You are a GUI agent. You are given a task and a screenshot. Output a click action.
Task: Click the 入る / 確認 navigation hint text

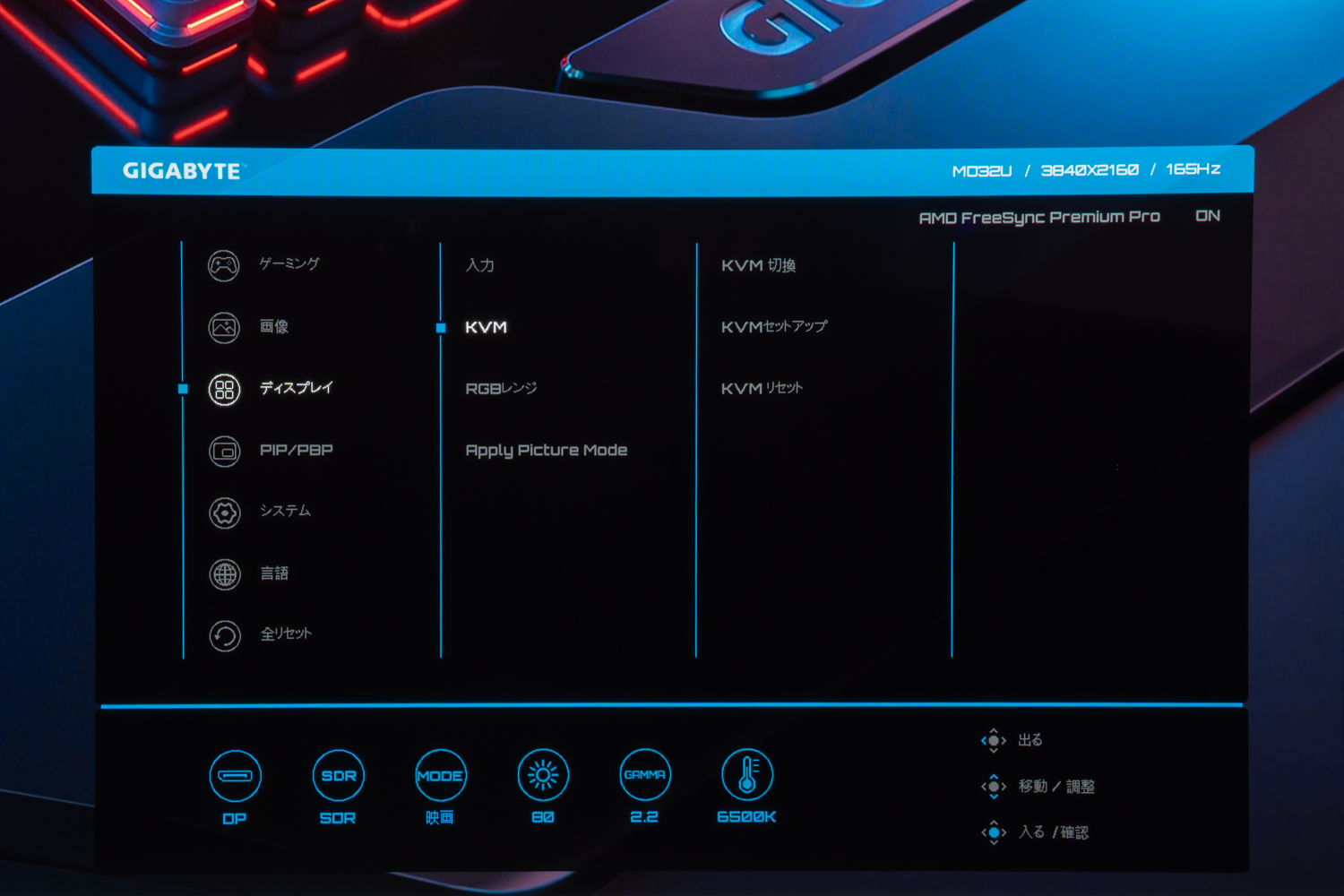(x=1054, y=832)
